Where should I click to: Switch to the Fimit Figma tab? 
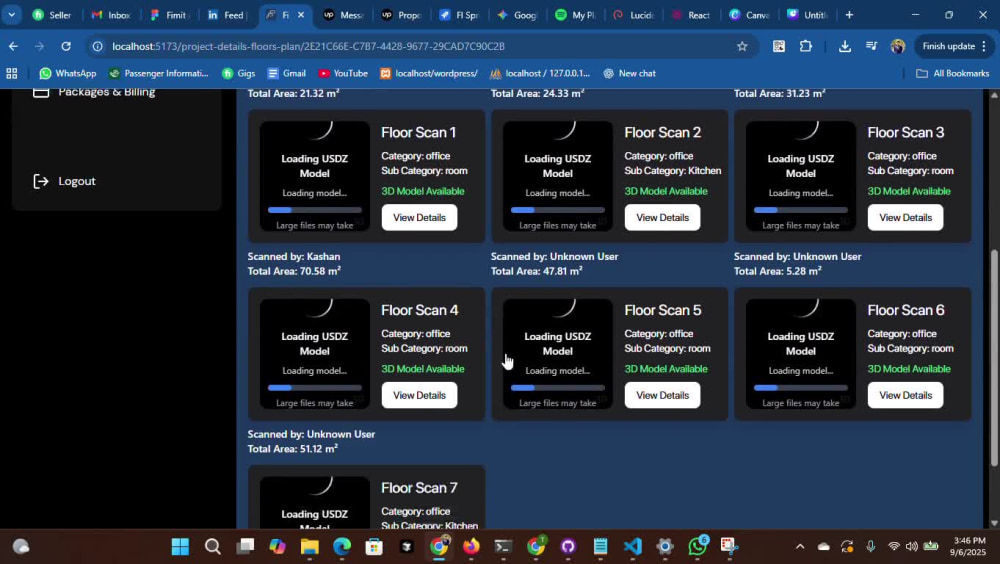tap(168, 15)
